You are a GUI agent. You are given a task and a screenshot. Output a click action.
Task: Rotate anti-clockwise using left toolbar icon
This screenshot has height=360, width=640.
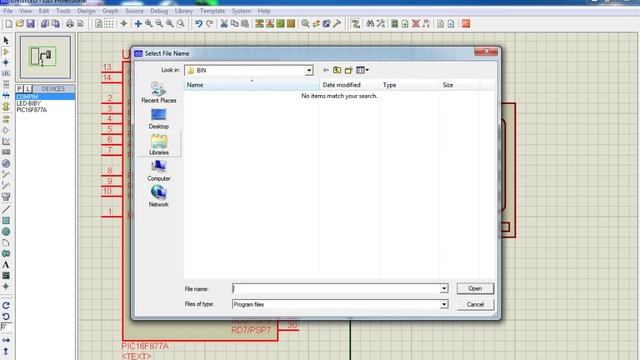[6, 316]
